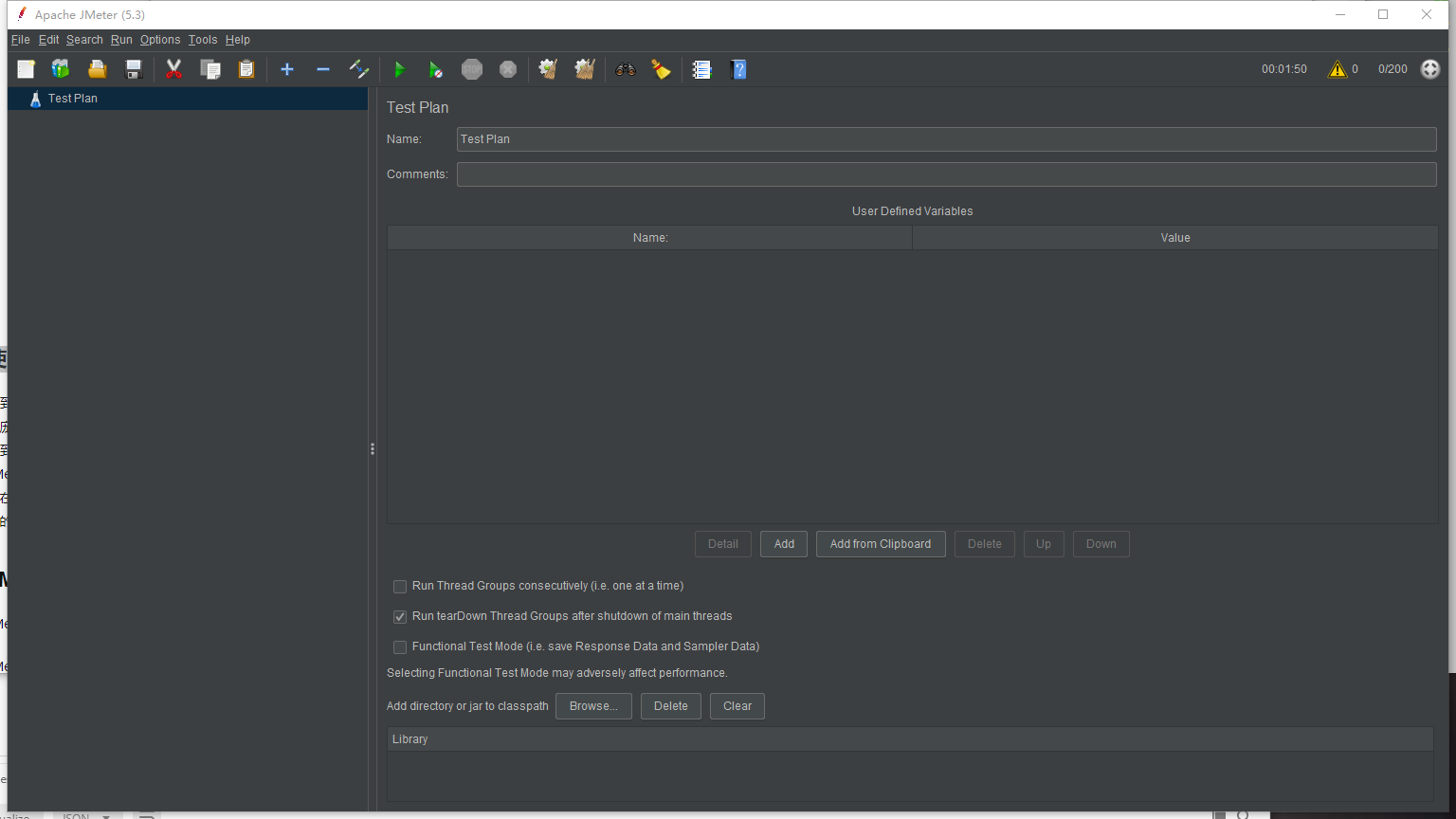
Task: Open Search via the binoculars icon
Action: point(625,69)
